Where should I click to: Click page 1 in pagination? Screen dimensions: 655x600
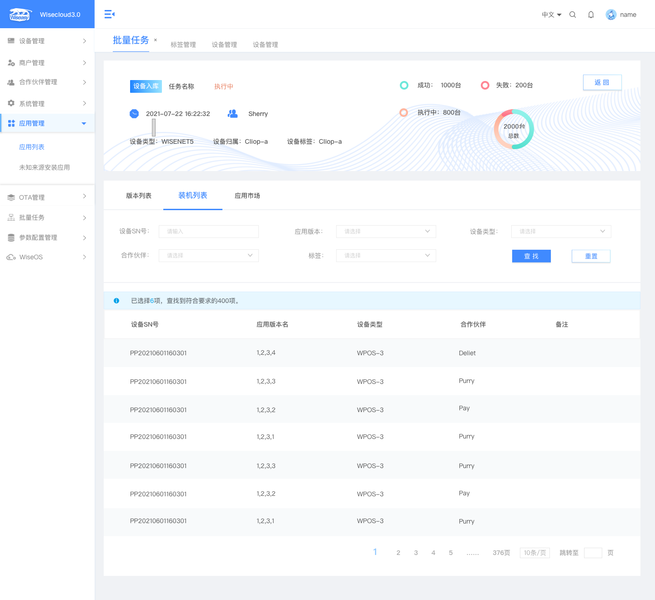click(375, 552)
